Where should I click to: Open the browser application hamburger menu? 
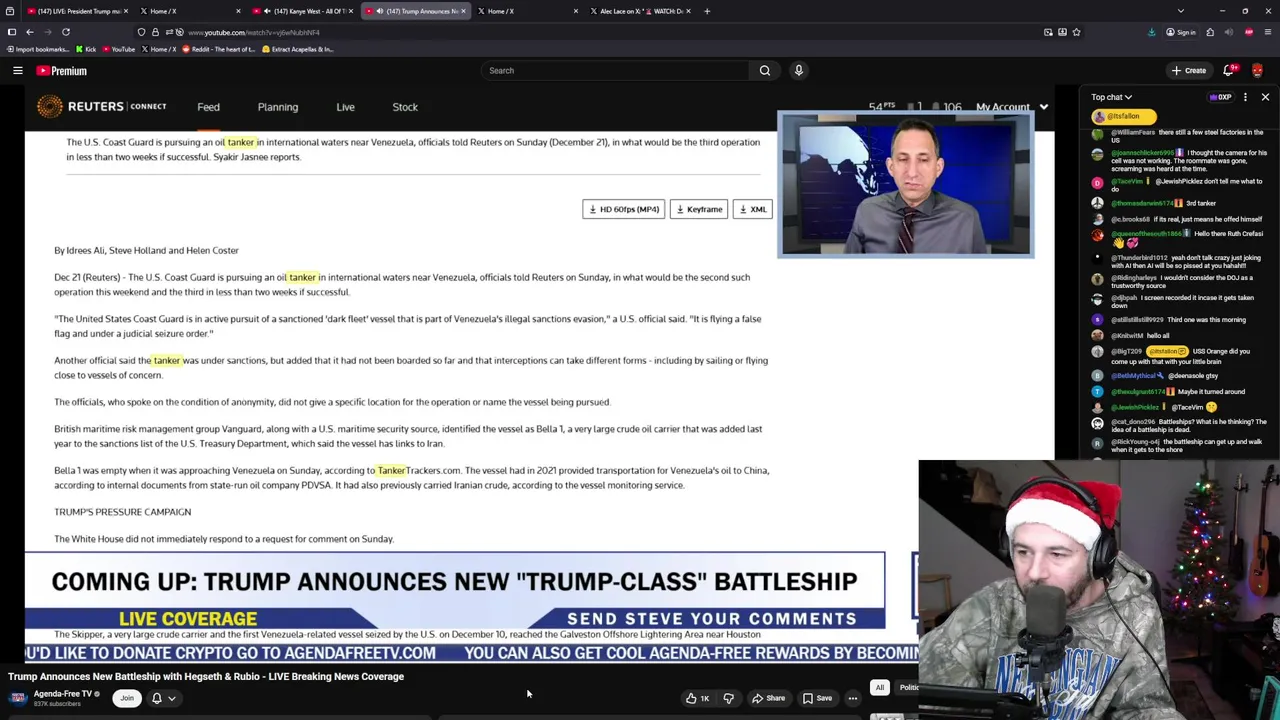[1267, 32]
